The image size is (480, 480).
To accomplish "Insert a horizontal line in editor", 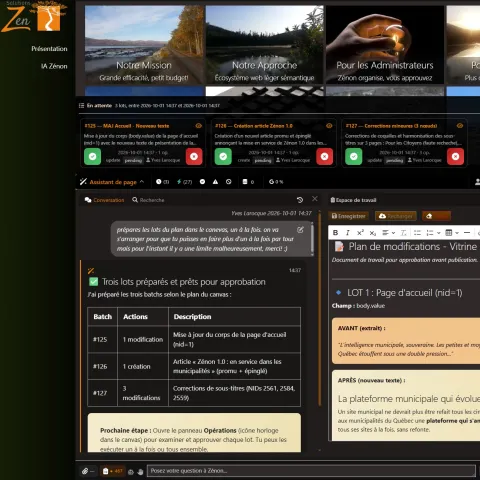I will (x=467, y=233).
